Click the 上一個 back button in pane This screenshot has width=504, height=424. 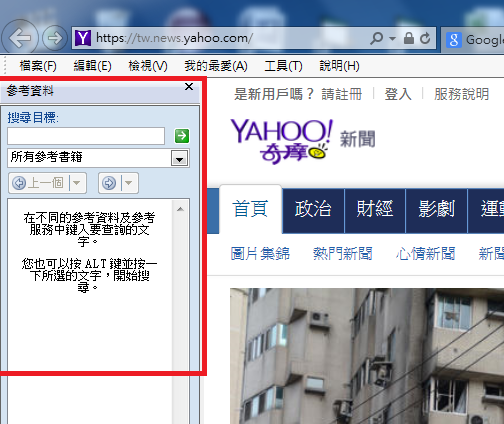point(39,183)
